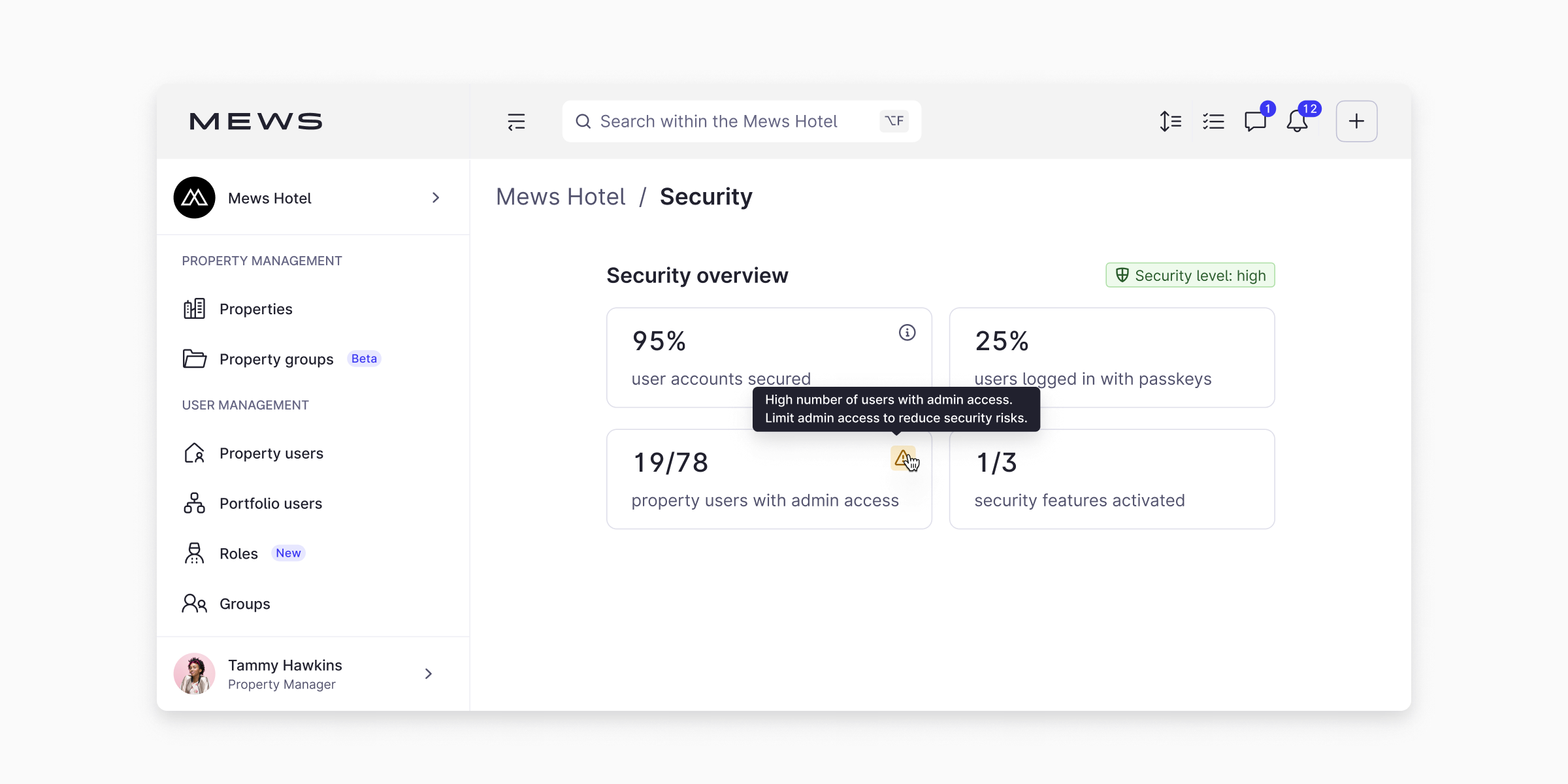This screenshot has height=784, width=1568.
Task: Open the Roles page
Action: coord(238,554)
